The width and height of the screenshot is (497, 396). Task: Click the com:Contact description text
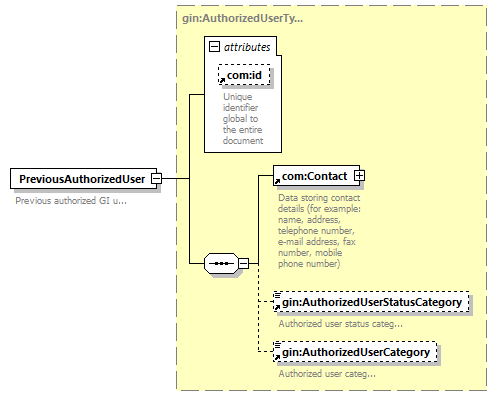click(x=319, y=231)
